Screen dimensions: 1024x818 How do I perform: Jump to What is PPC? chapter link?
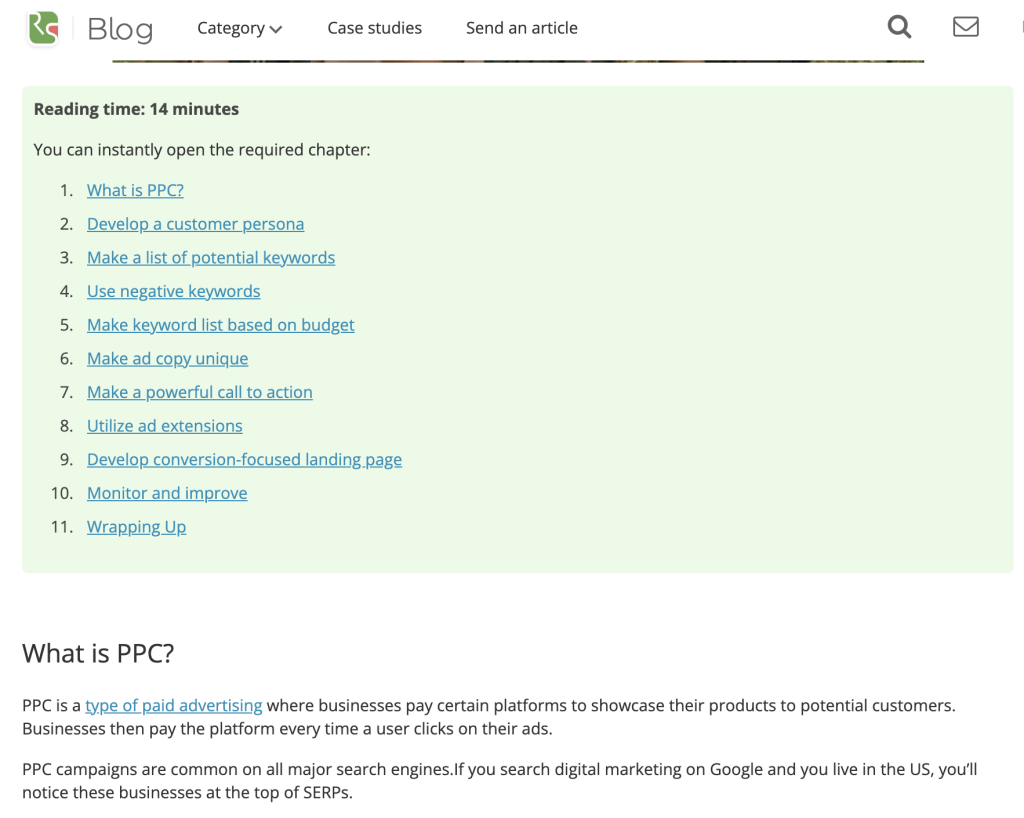click(x=135, y=190)
